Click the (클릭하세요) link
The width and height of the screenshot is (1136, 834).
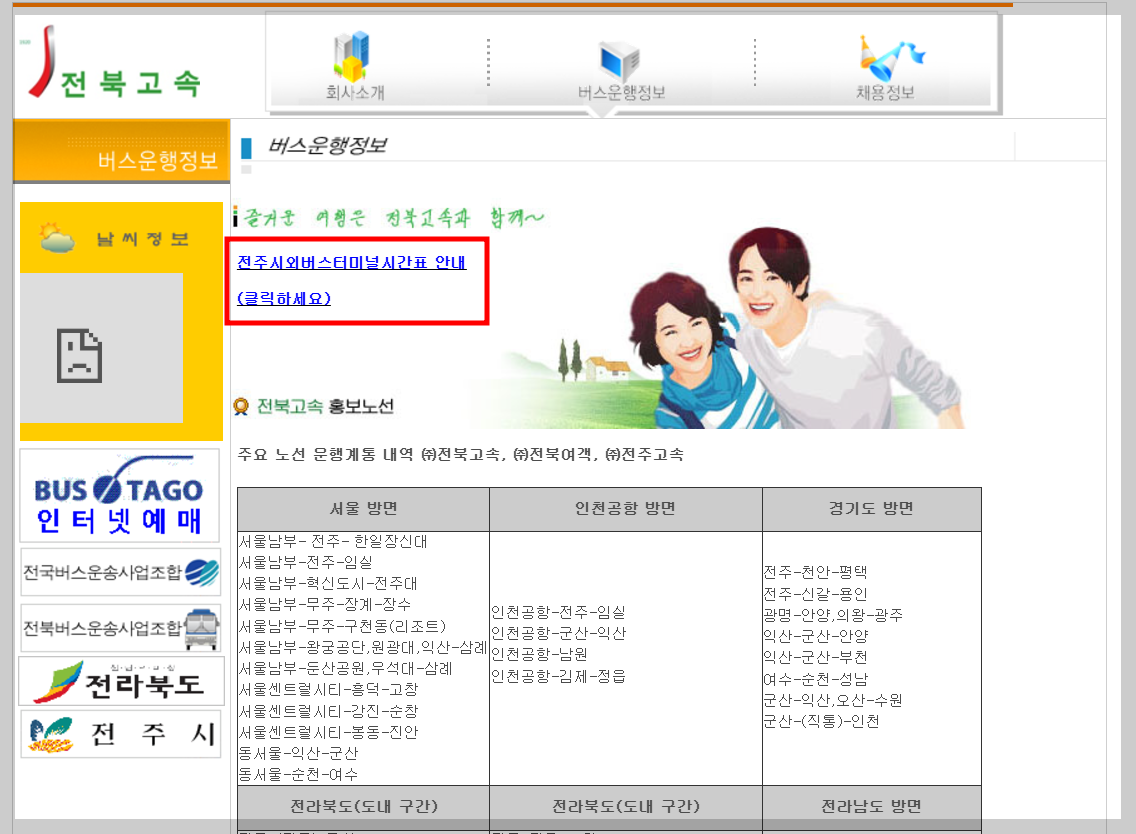pos(283,299)
